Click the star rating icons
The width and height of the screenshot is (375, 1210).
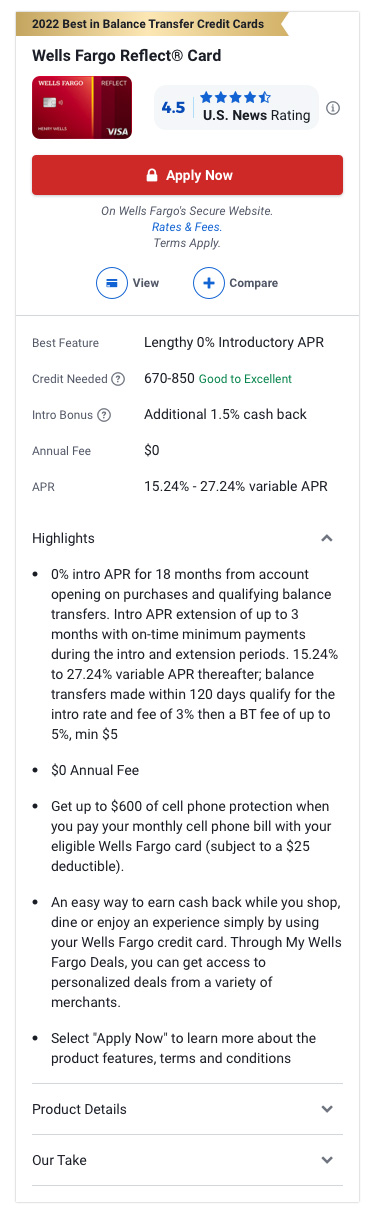(x=235, y=97)
